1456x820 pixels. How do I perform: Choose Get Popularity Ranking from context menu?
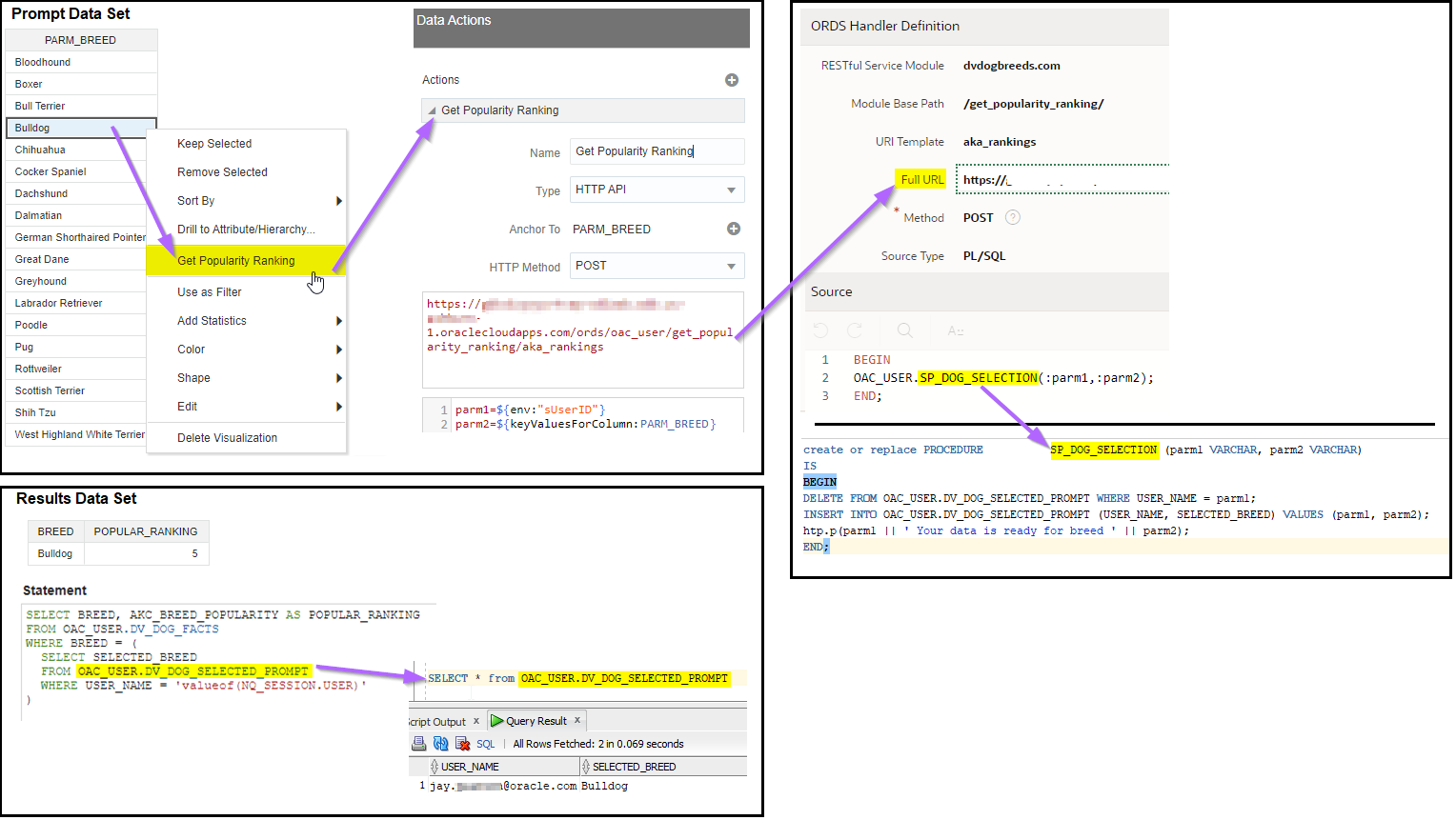(236, 261)
